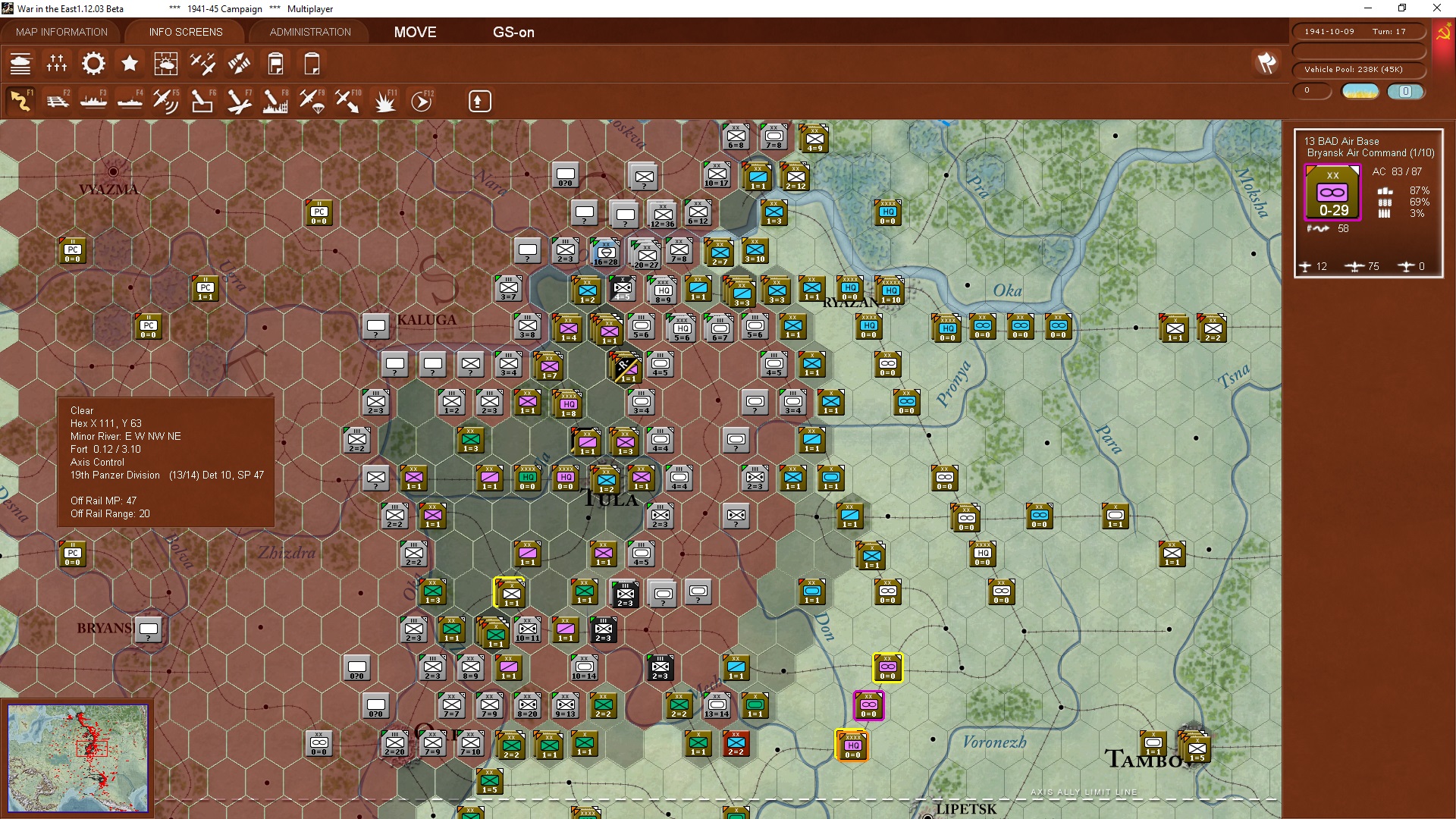Select the unit counter labeled 10=17
This screenshot has height=819, width=1456.
tap(717, 174)
